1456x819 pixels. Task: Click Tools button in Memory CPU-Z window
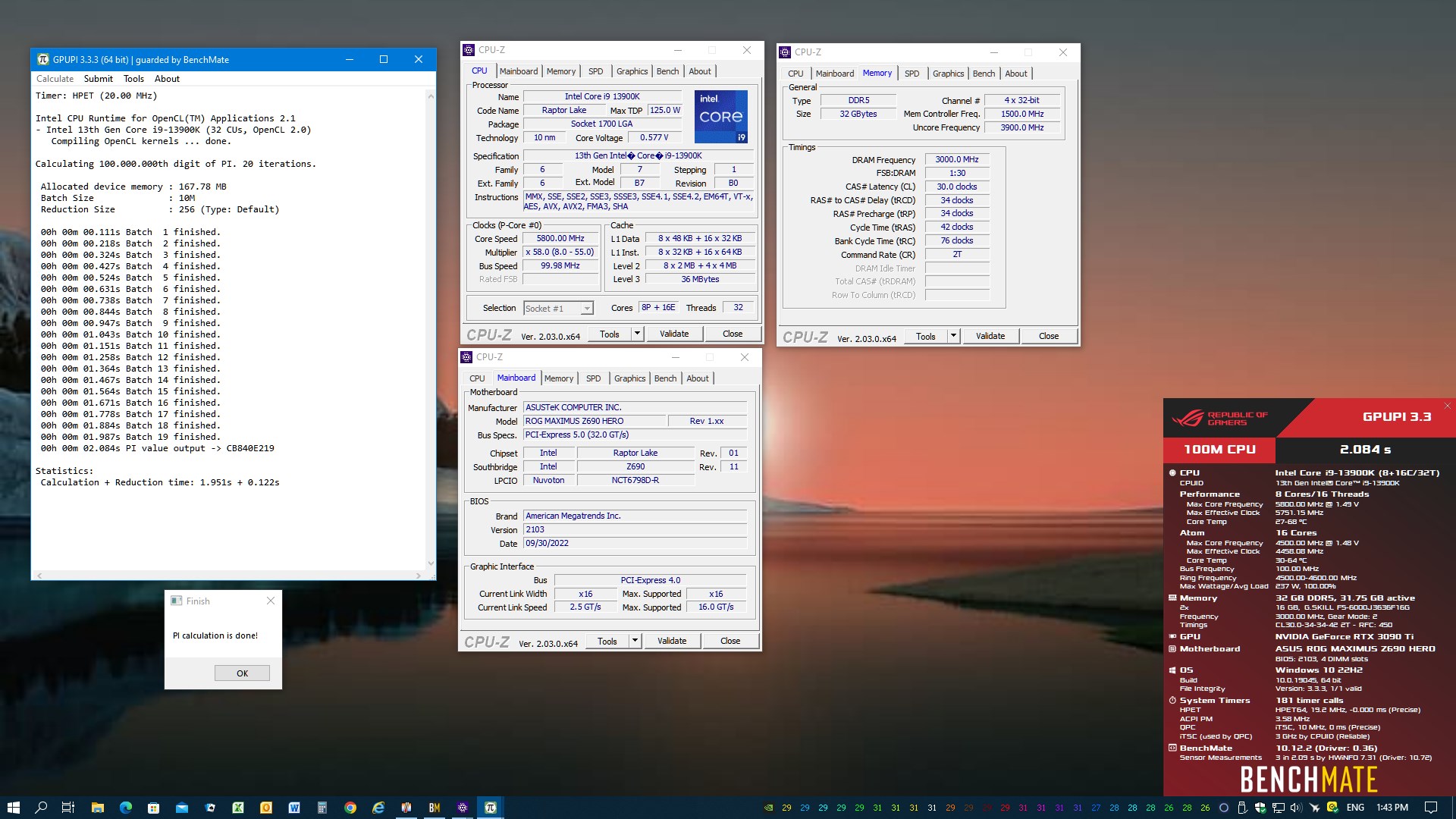[926, 336]
